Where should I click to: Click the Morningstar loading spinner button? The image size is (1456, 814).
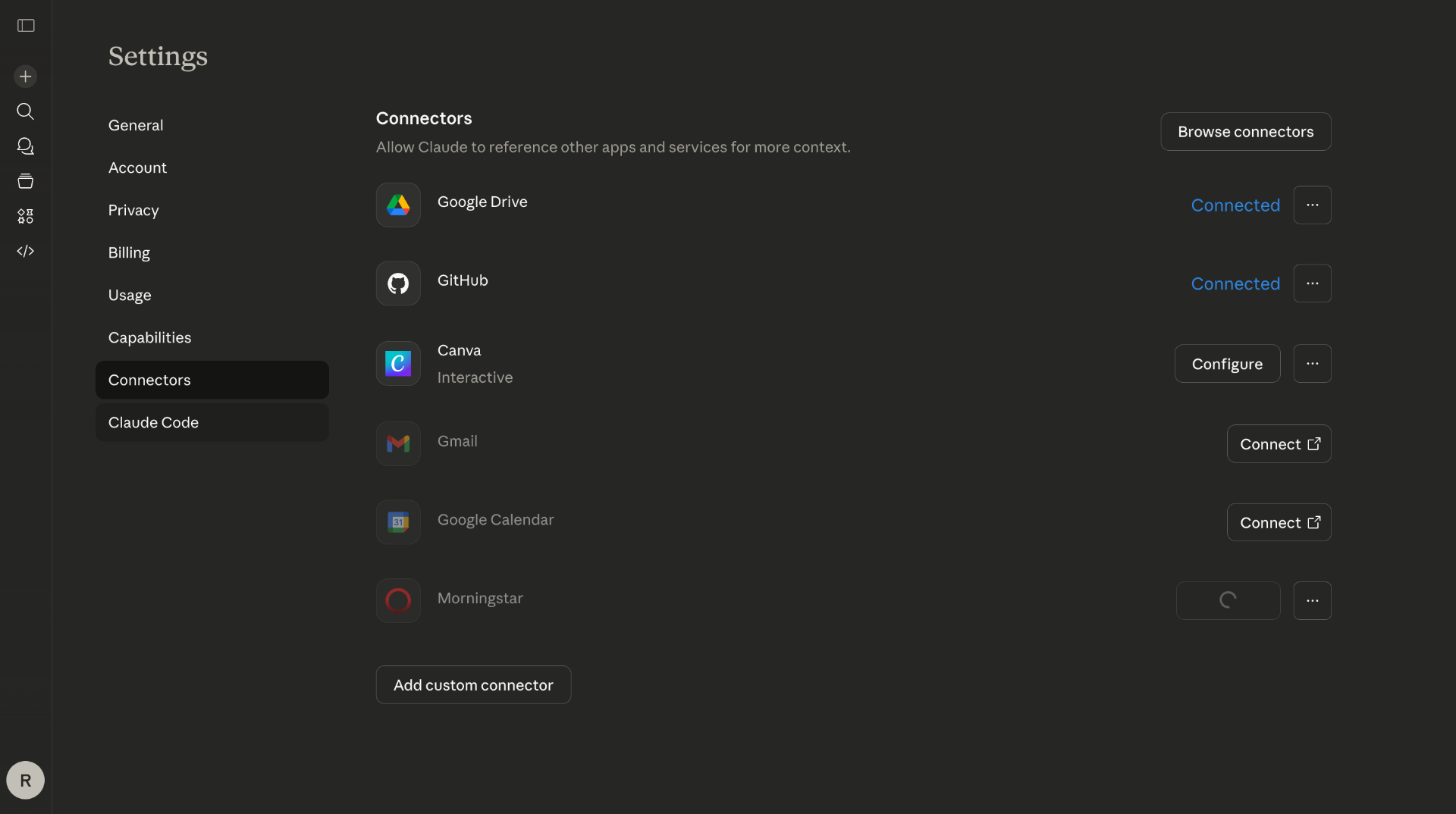(x=1228, y=600)
